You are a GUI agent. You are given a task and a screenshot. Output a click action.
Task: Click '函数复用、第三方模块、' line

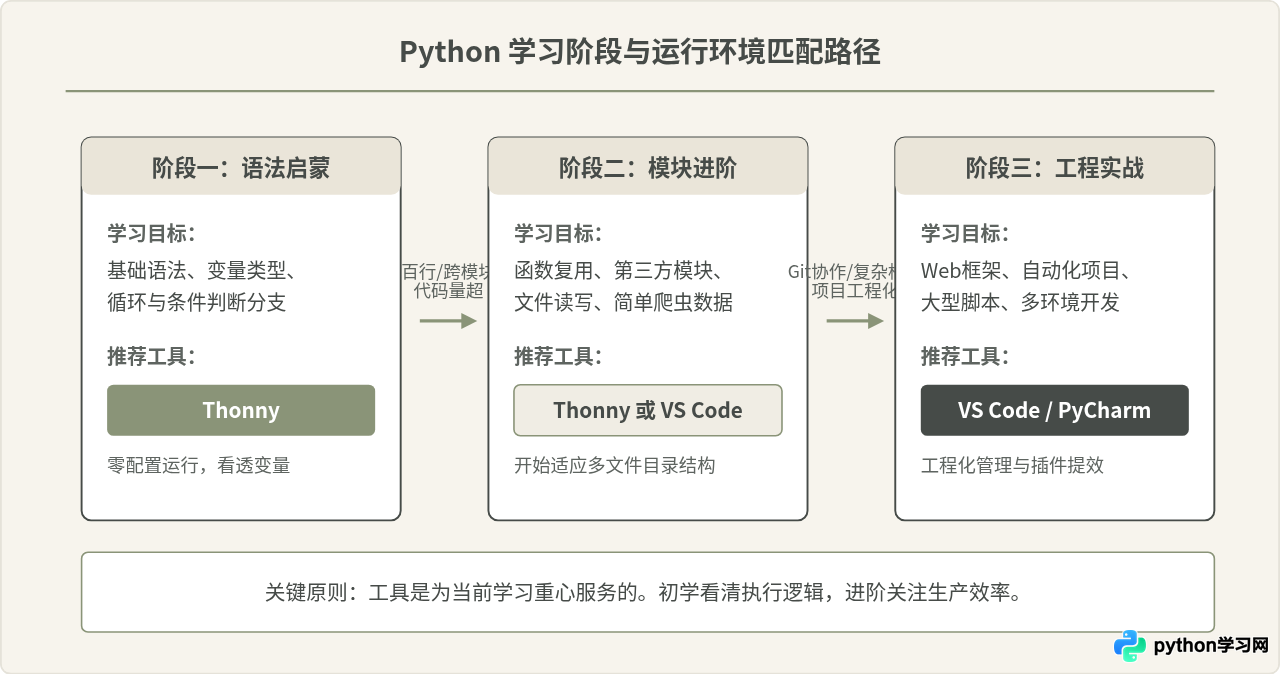point(619,271)
